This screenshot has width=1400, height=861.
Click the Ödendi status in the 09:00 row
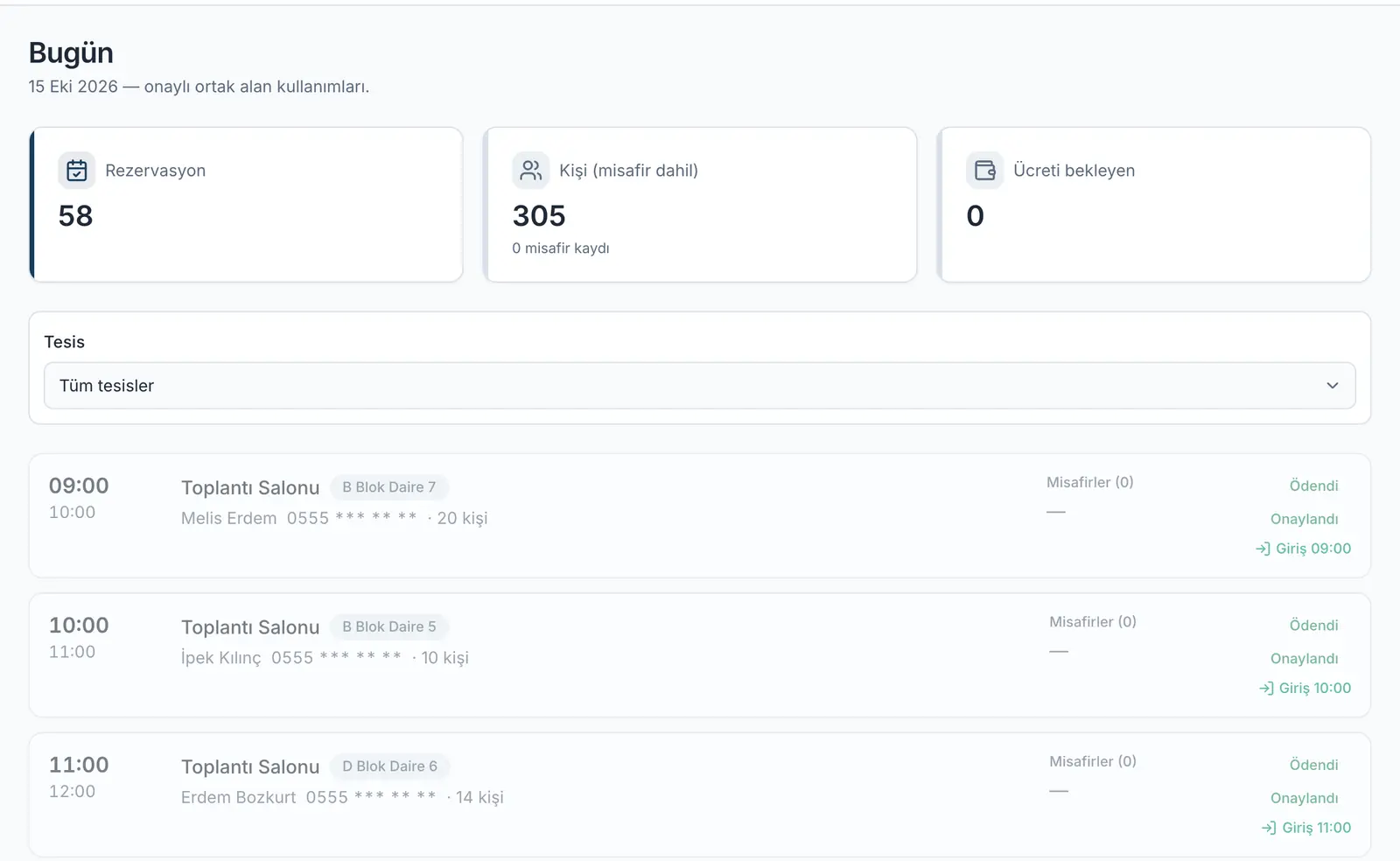(1314, 486)
